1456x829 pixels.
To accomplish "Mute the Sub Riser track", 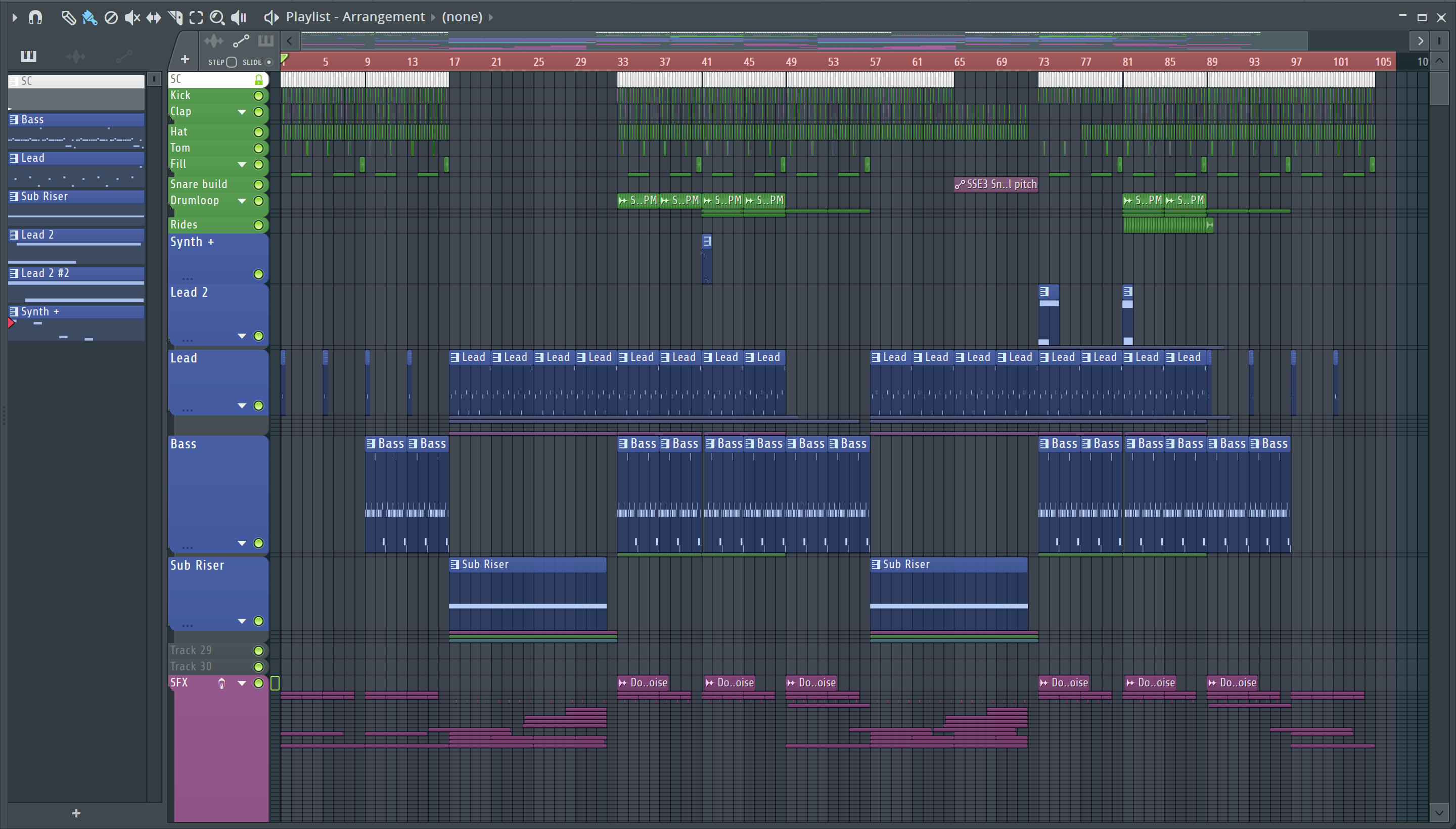I will click(x=258, y=621).
